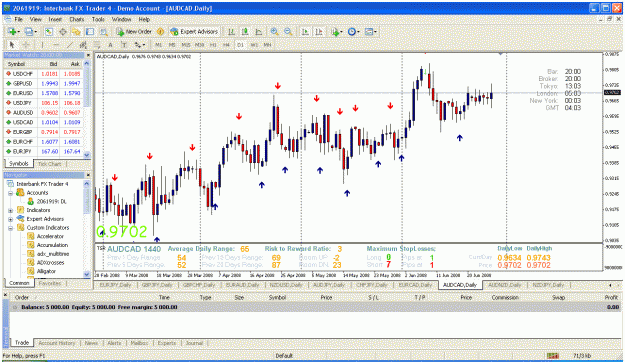Open the Strategy Tester magnifier icon

103,31
